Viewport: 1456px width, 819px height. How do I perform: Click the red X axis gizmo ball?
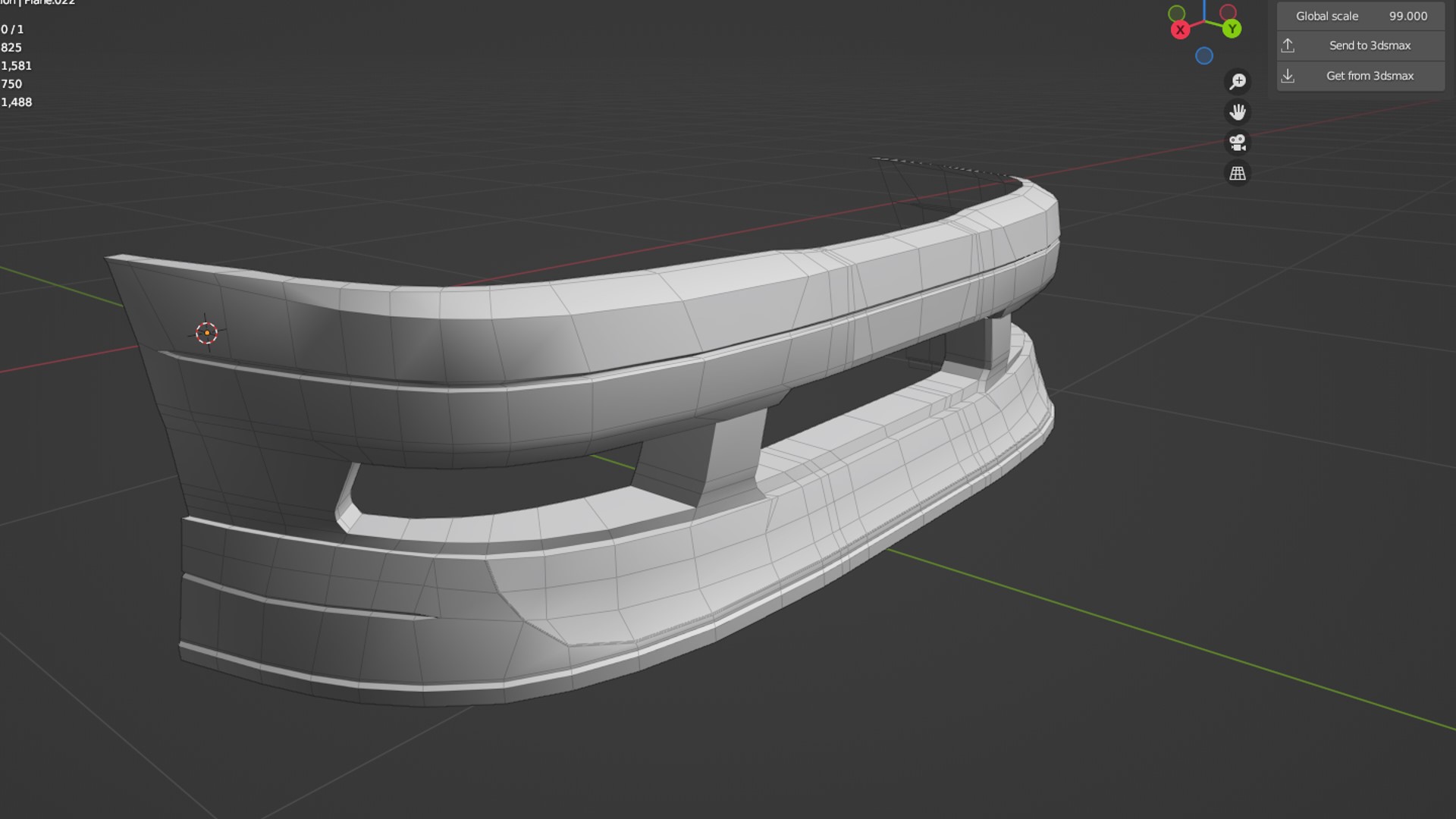pyautogui.click(x=1180, y=30)
